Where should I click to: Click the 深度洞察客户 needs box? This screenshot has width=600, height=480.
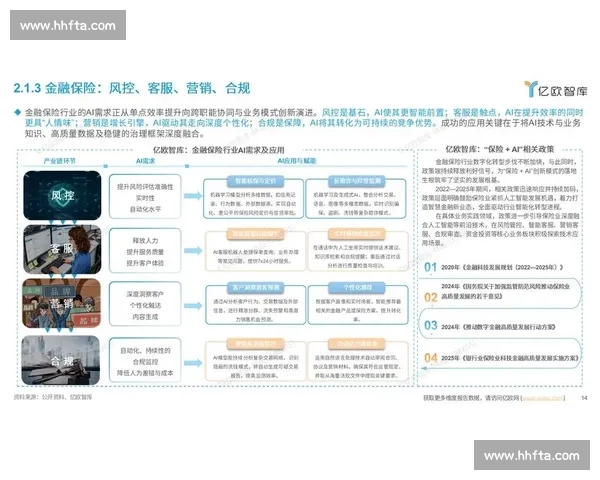coord(145,304)
